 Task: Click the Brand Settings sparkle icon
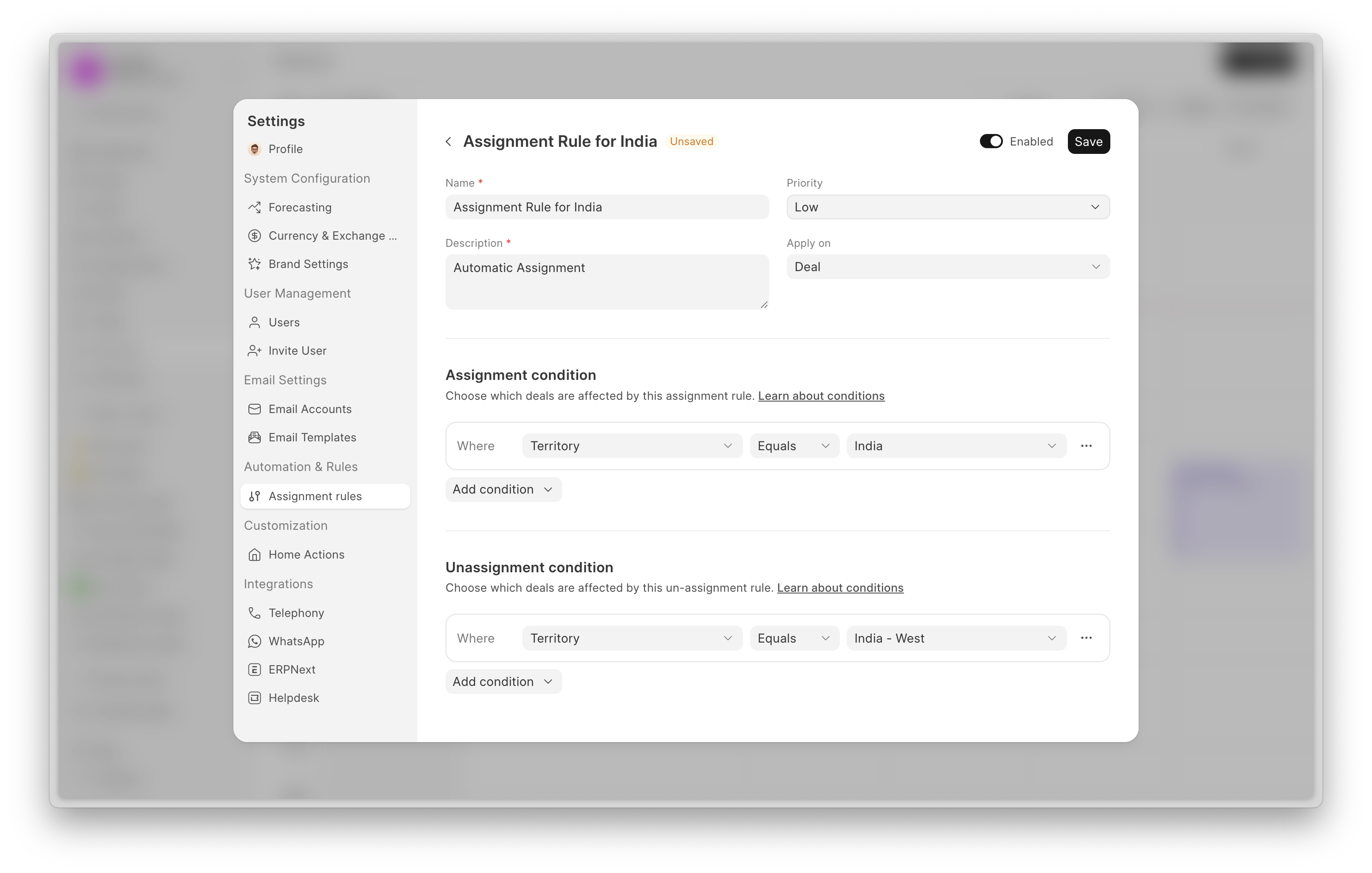tap(254, 264)
